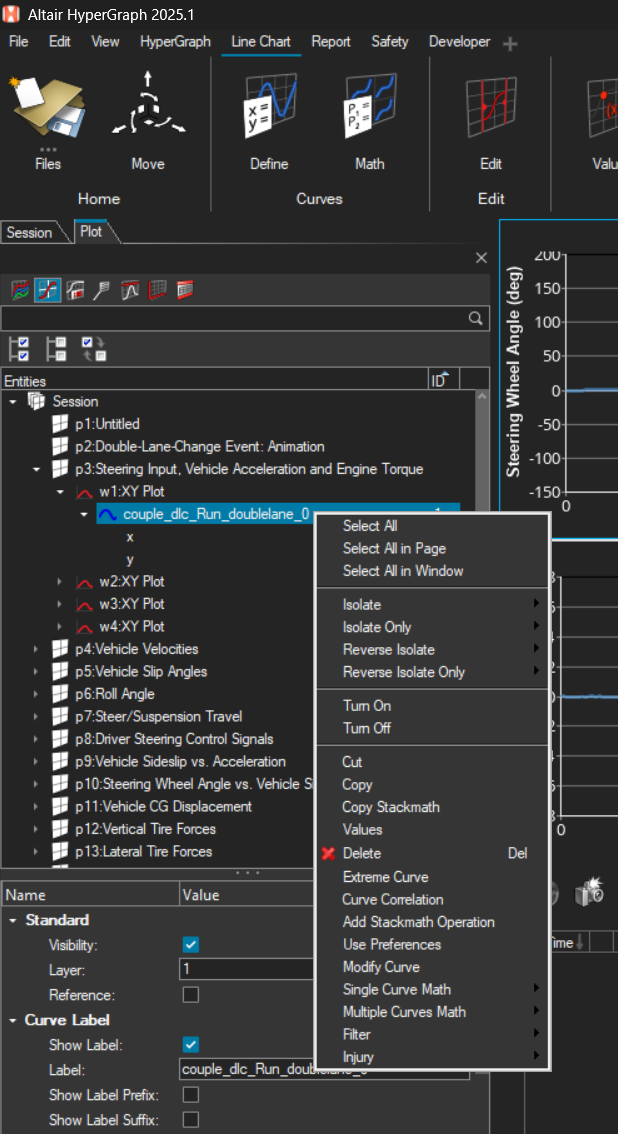Open the Filter submenu
The width and height of the screenshot is (618, 1134).
(432, 1034)
